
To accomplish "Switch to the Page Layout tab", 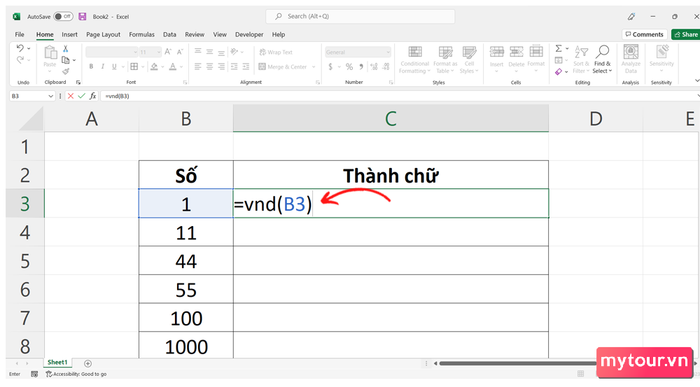I will tap(103, 34).
